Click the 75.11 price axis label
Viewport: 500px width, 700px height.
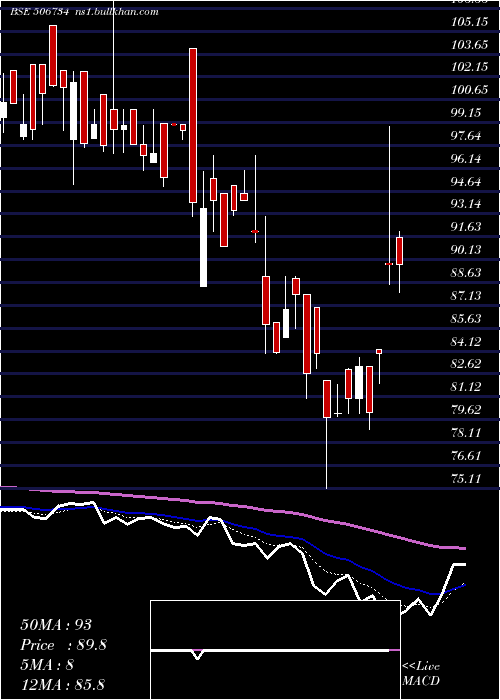467,478
